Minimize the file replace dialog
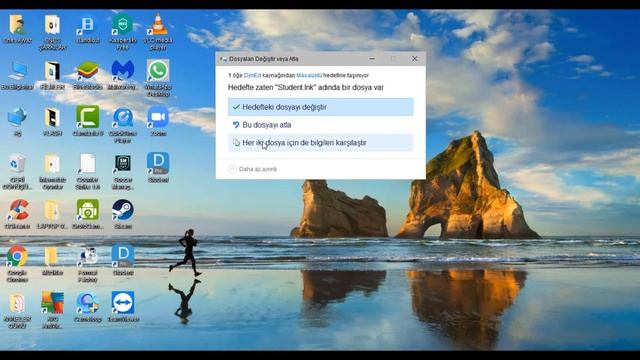The height and width of the screenshot is (360, 640). point(372,59)
